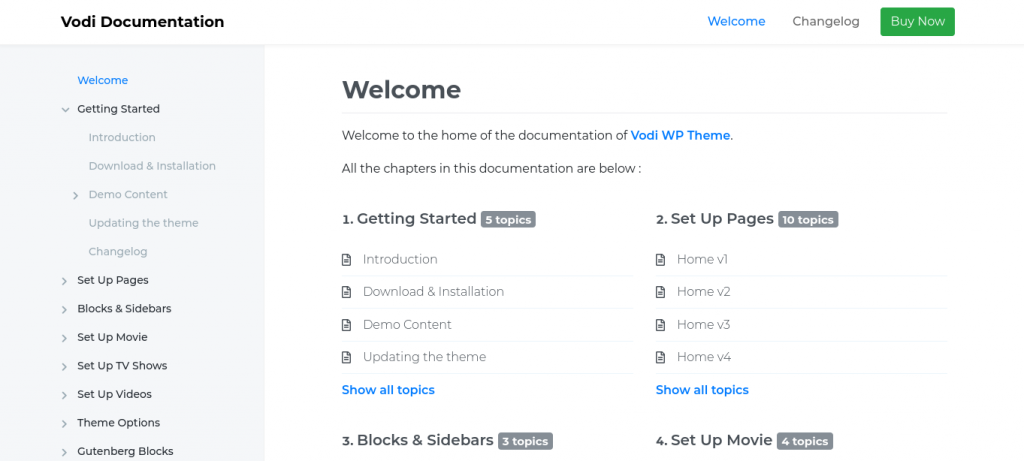The width and height of the screenshot is (1024, 461).
Task: Expand the Blocks & Sidebars sidebar chevron
Action: (65, 310)
